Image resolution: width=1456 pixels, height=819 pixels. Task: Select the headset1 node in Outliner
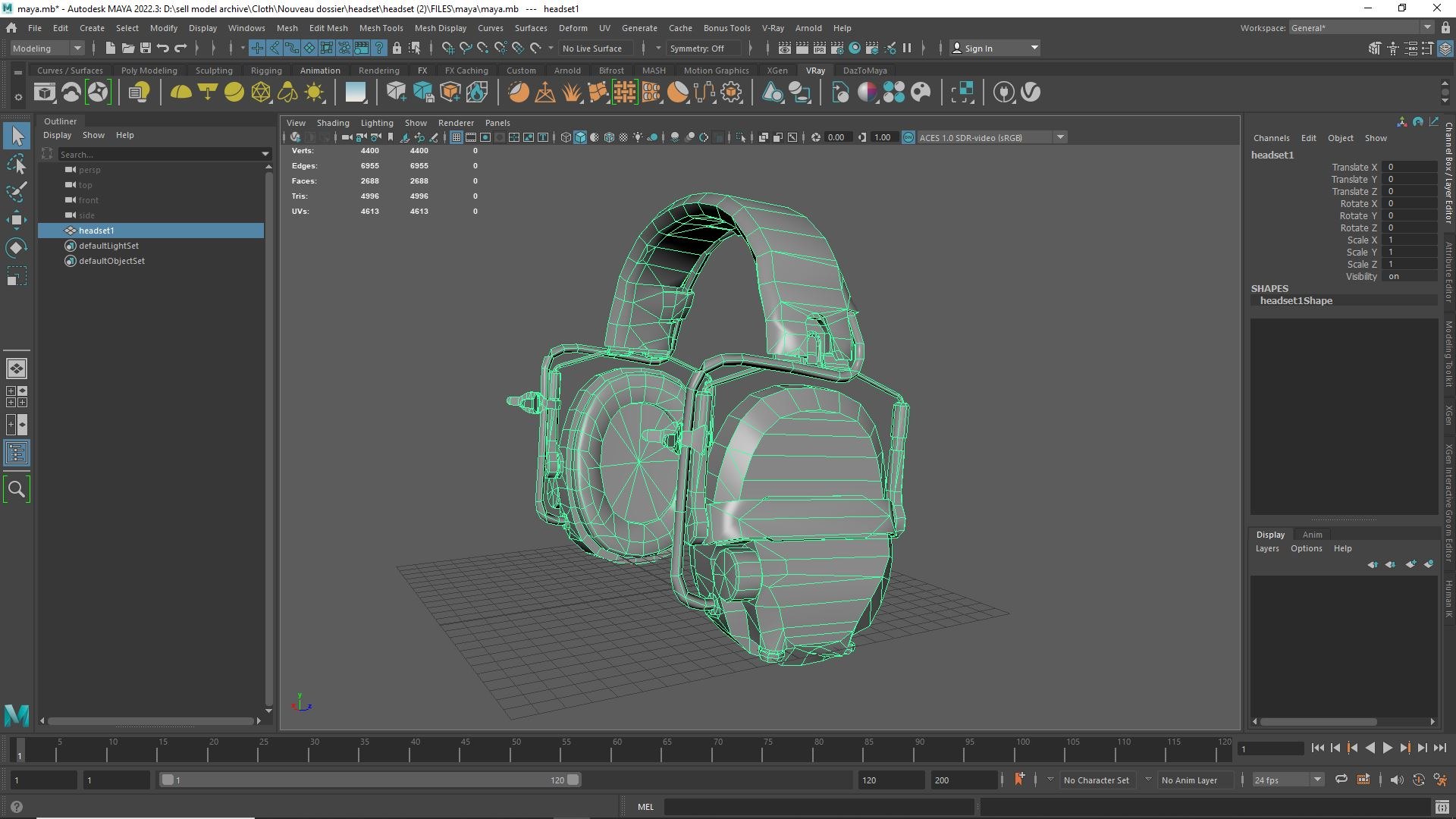152,231
